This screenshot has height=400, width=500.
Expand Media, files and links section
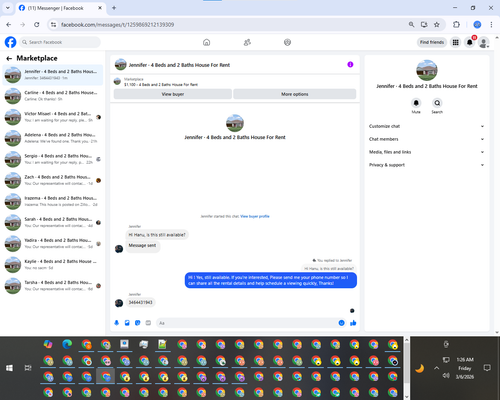point(427,152)
